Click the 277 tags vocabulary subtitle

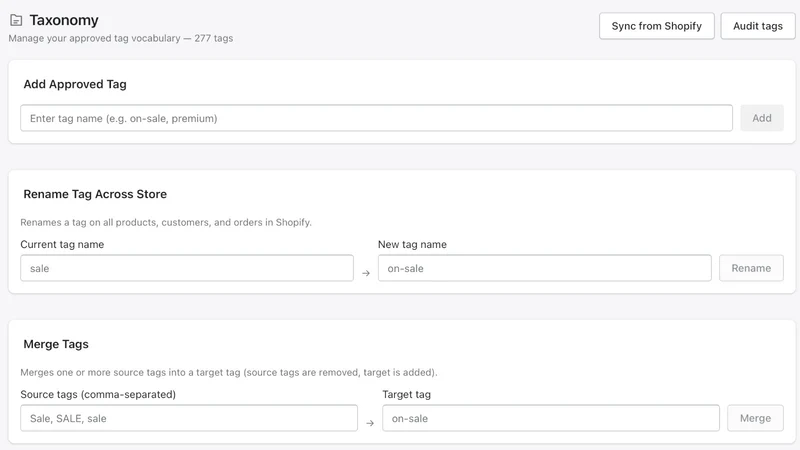(x=121, y=38)
